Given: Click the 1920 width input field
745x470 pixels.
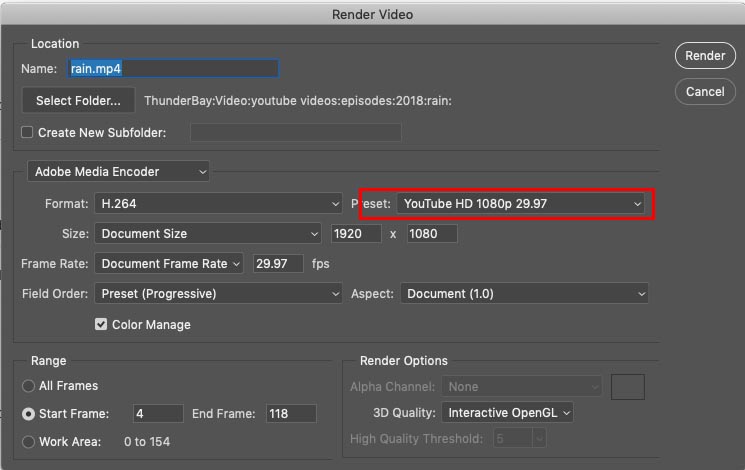Looking at the screenshot, I should (356, 234).
